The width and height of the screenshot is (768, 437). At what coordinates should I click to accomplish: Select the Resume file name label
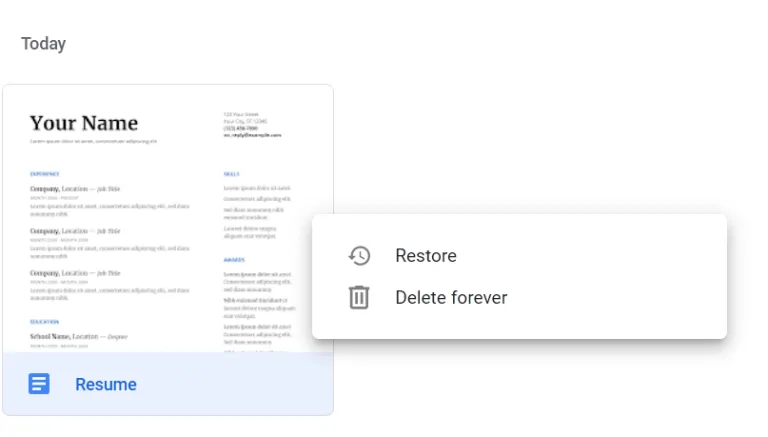pos(106,385)
